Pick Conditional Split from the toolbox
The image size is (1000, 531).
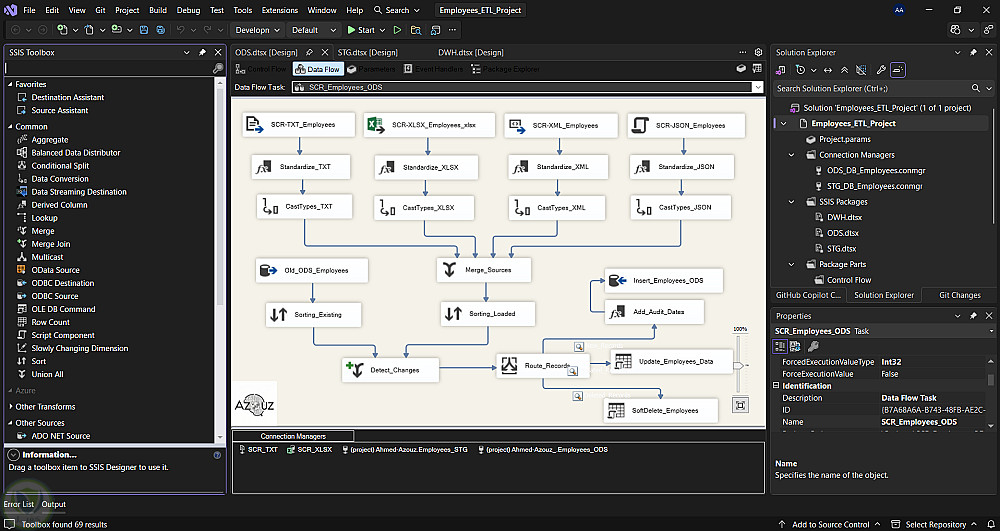[60, 166]
